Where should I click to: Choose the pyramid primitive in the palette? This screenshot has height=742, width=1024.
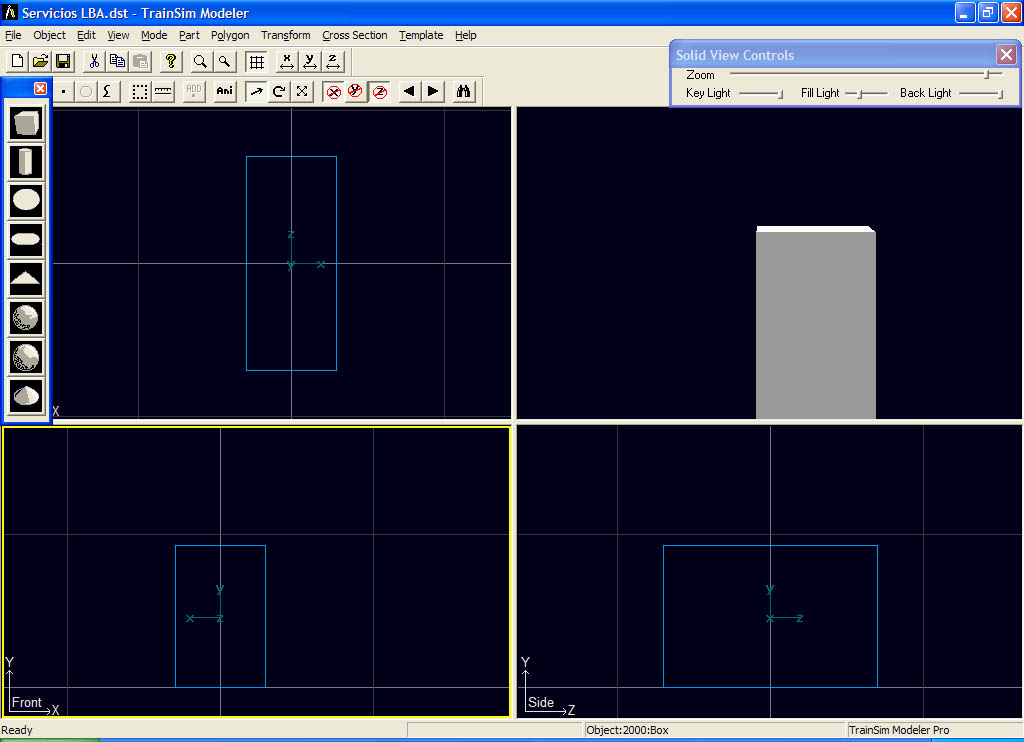coord(27,278)
